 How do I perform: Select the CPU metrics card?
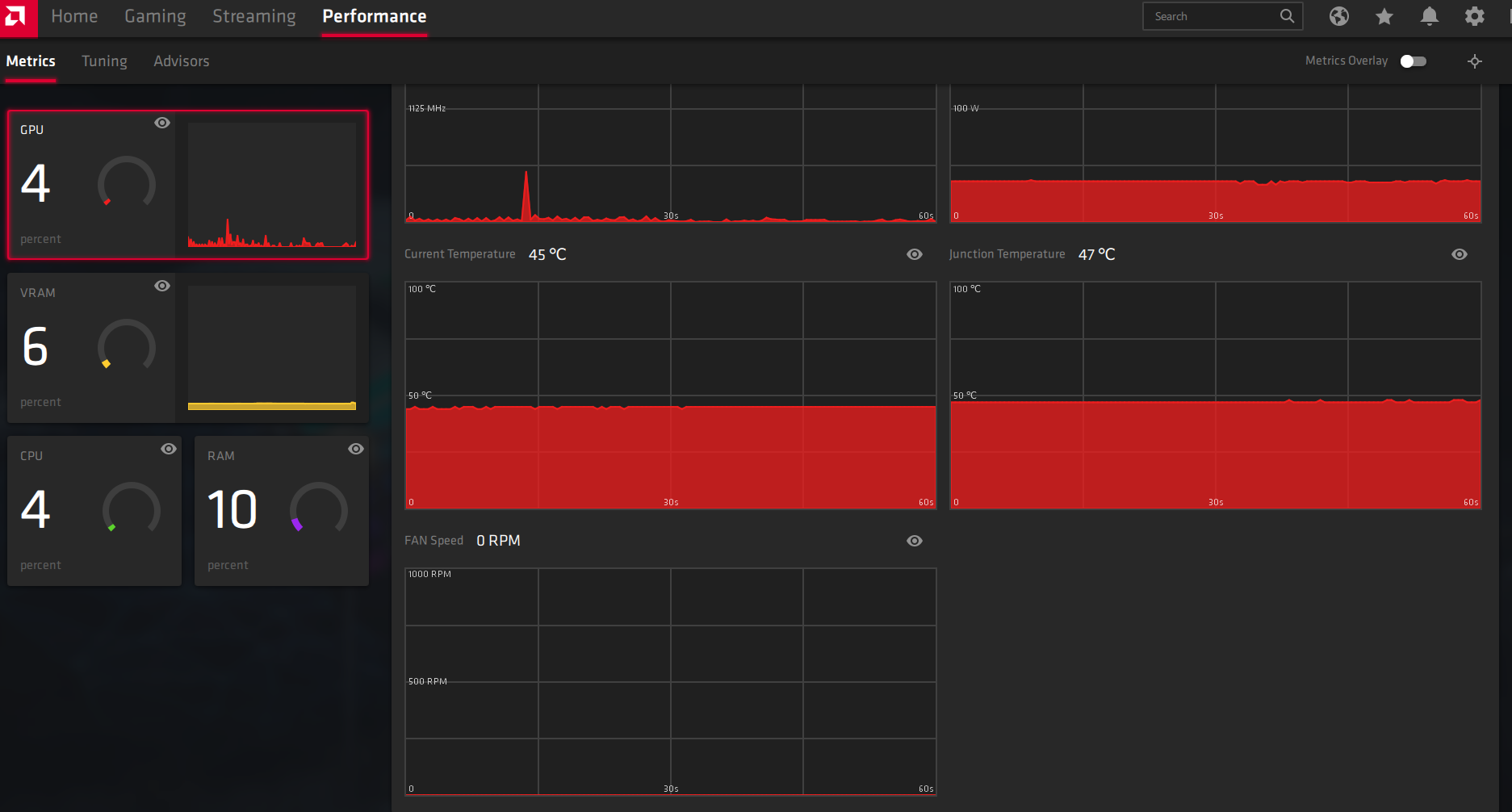click(x=94, y=511)
